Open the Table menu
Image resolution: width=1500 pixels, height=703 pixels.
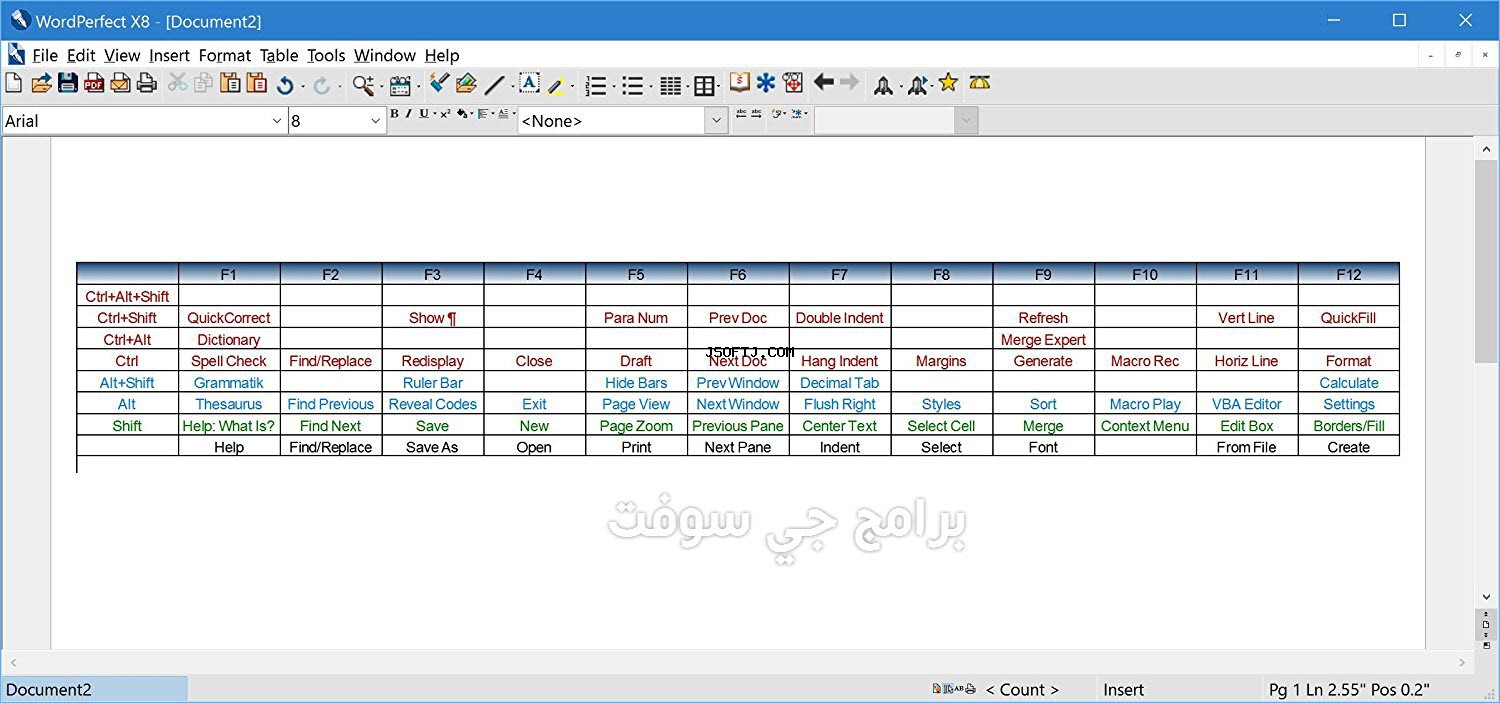point(279,56)
